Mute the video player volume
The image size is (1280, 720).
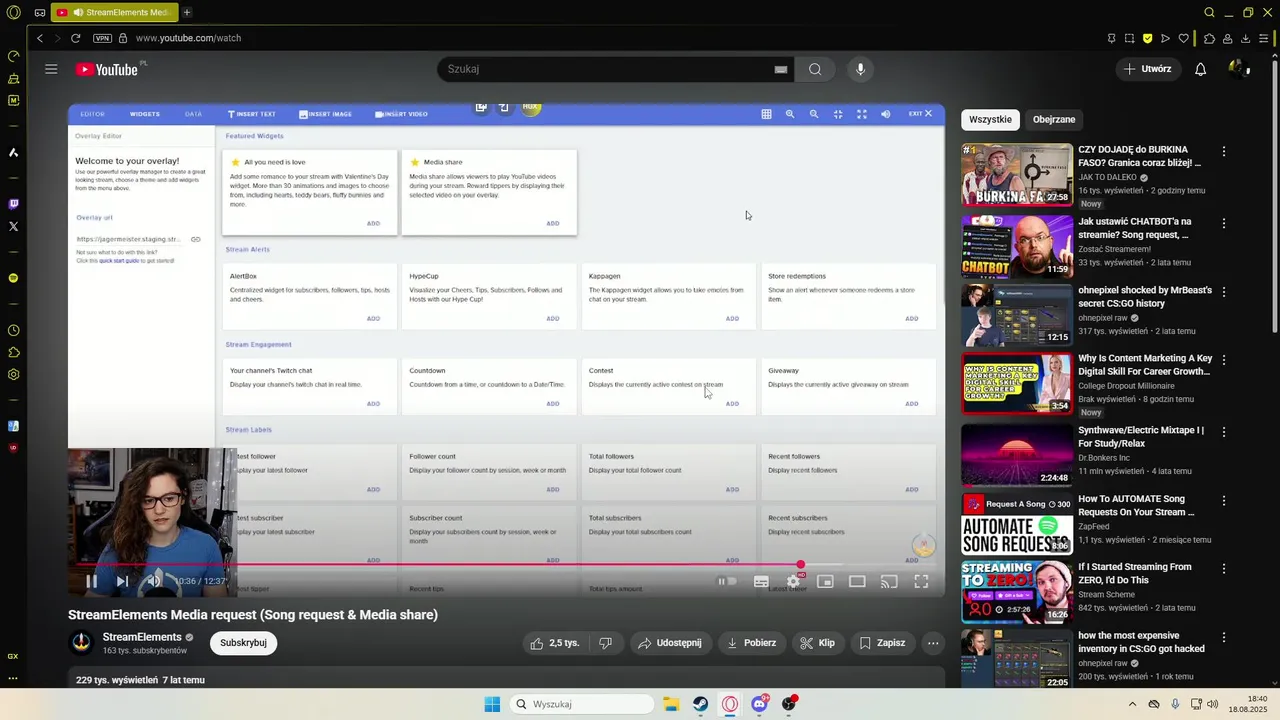pos(153,581)
